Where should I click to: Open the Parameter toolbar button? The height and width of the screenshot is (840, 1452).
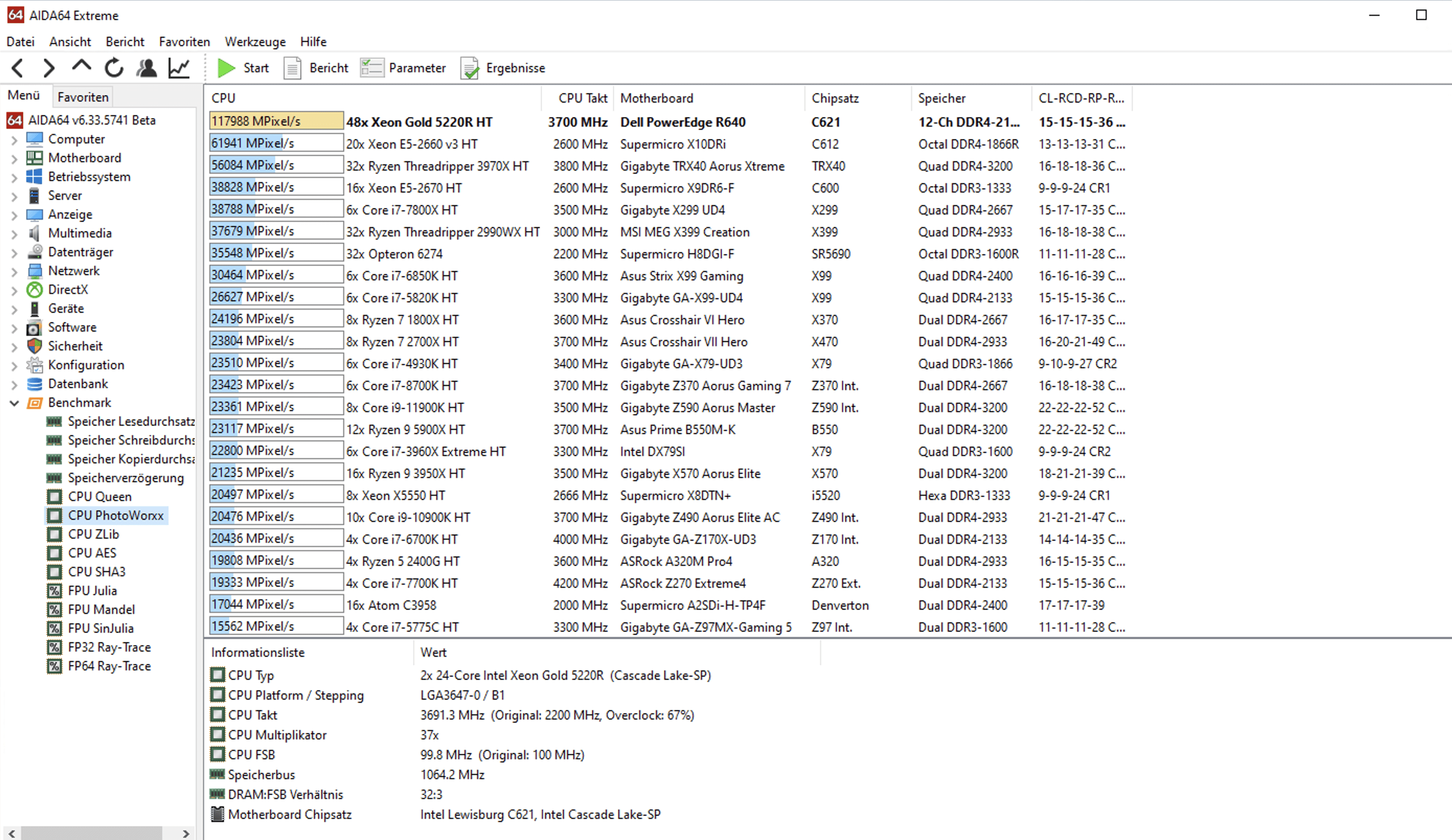point(403,68)
